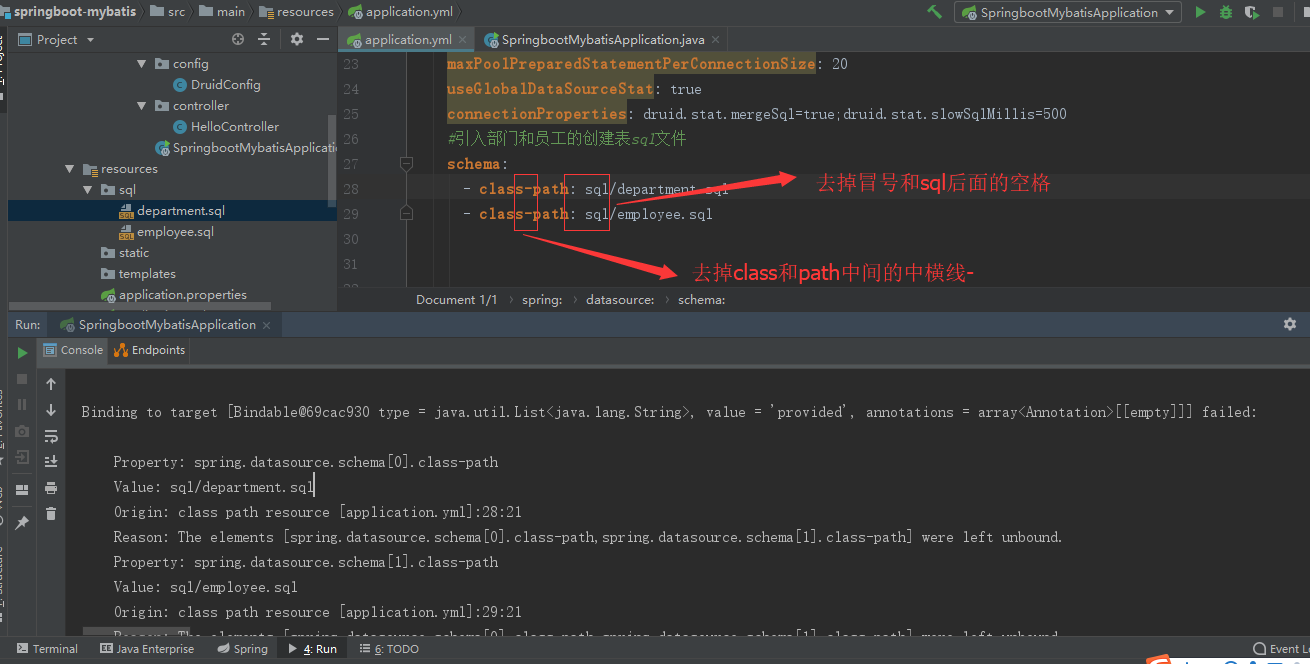Collapse the sql folder

pos(88,189)
